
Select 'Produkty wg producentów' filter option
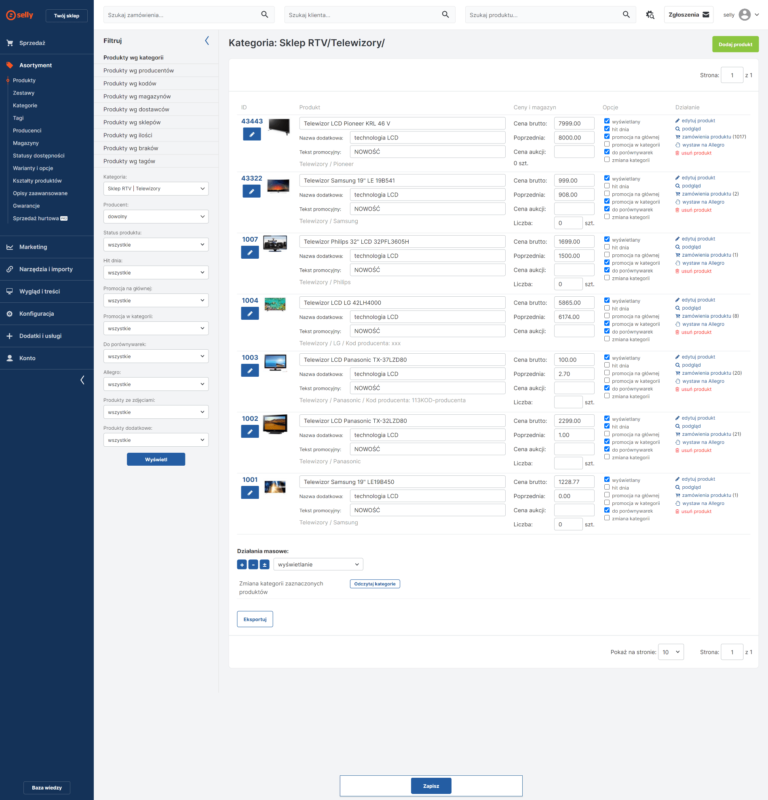coord(138,70)
